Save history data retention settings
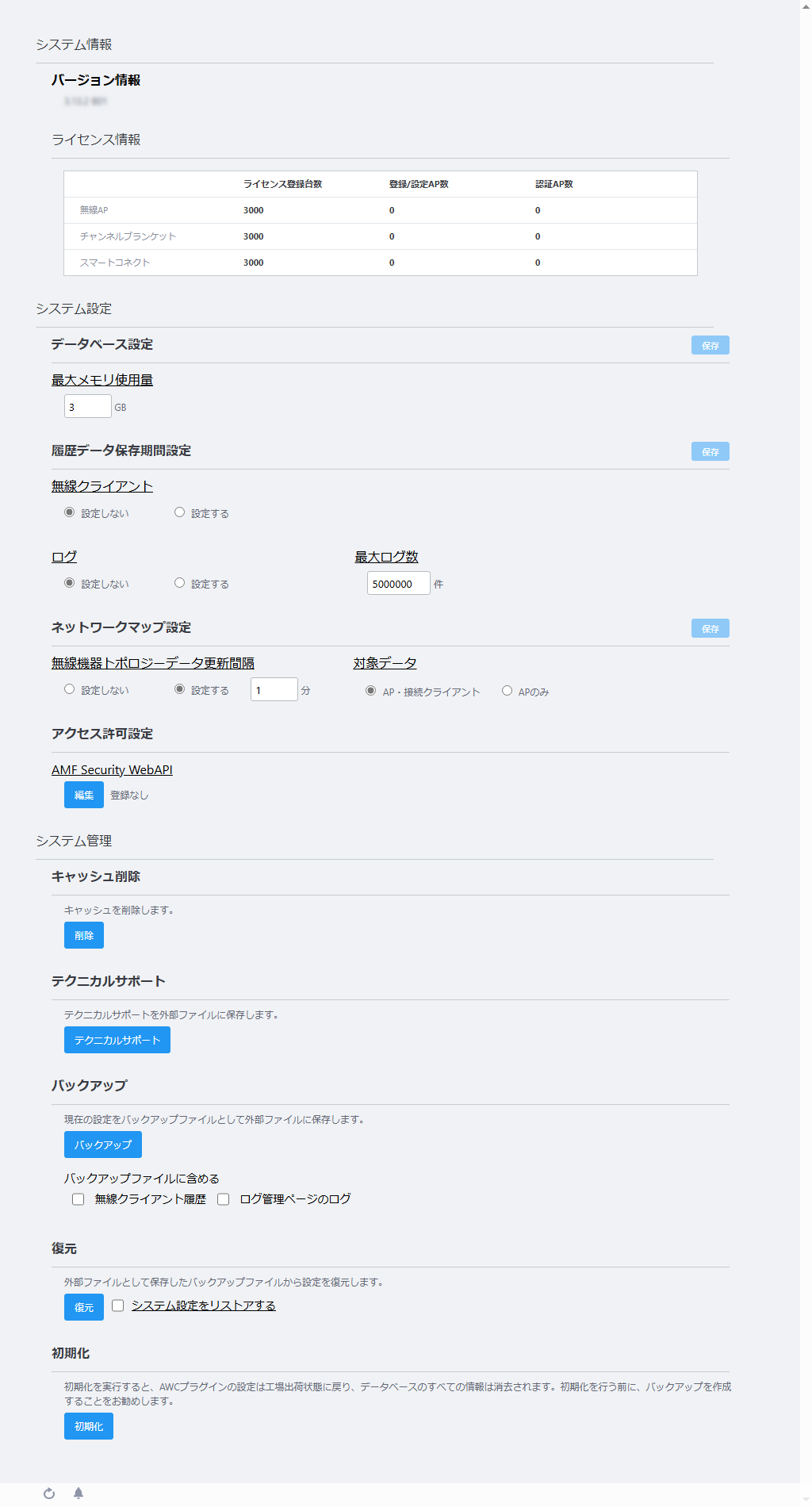 click(710, 451)
